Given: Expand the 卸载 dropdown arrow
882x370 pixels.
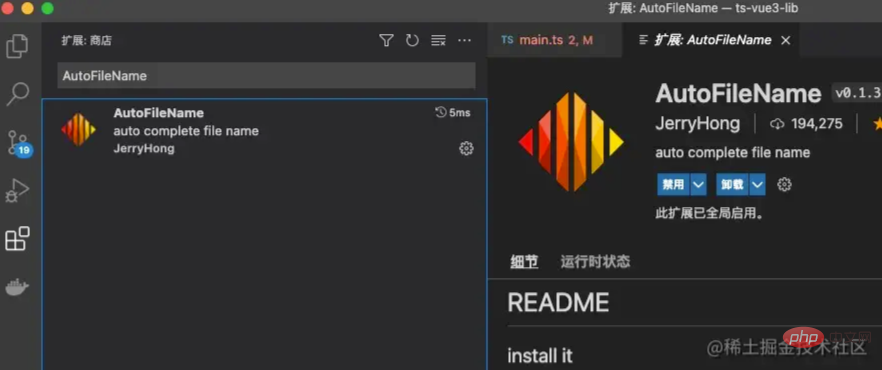Looking at the screenshot, I should [757, 184].
